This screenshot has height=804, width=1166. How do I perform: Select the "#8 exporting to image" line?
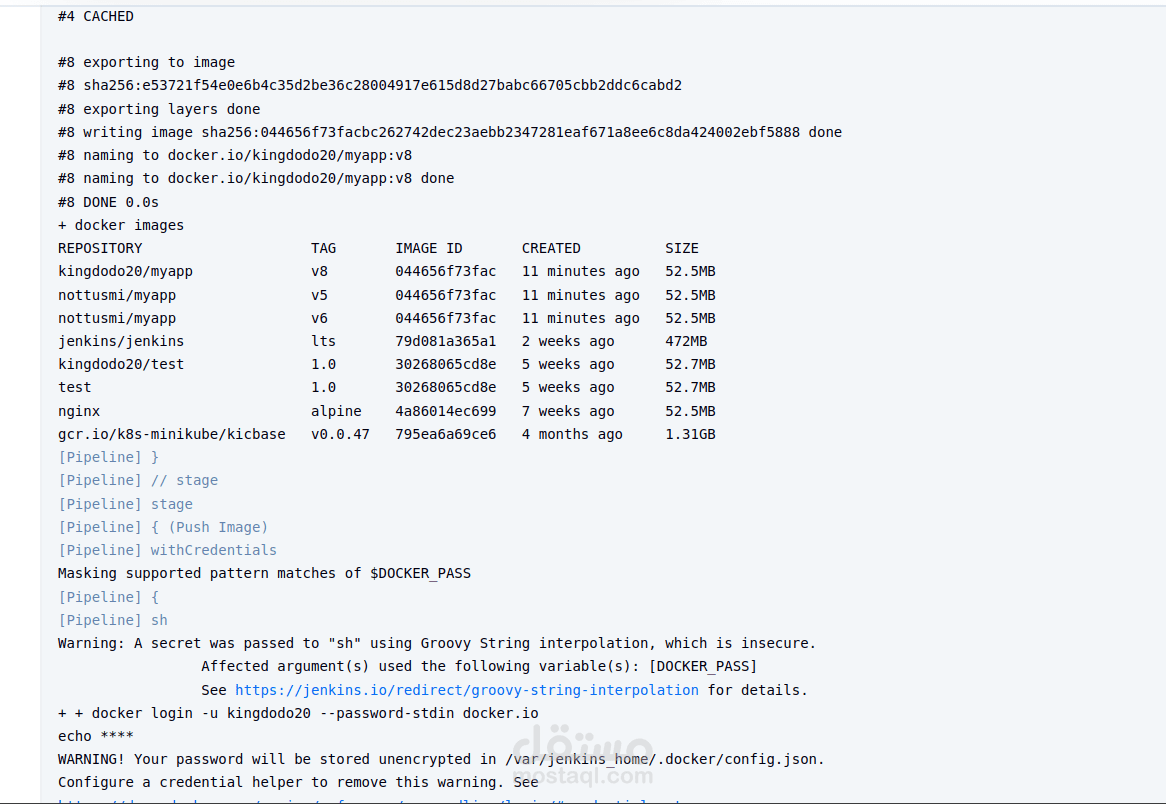[146, 62]
